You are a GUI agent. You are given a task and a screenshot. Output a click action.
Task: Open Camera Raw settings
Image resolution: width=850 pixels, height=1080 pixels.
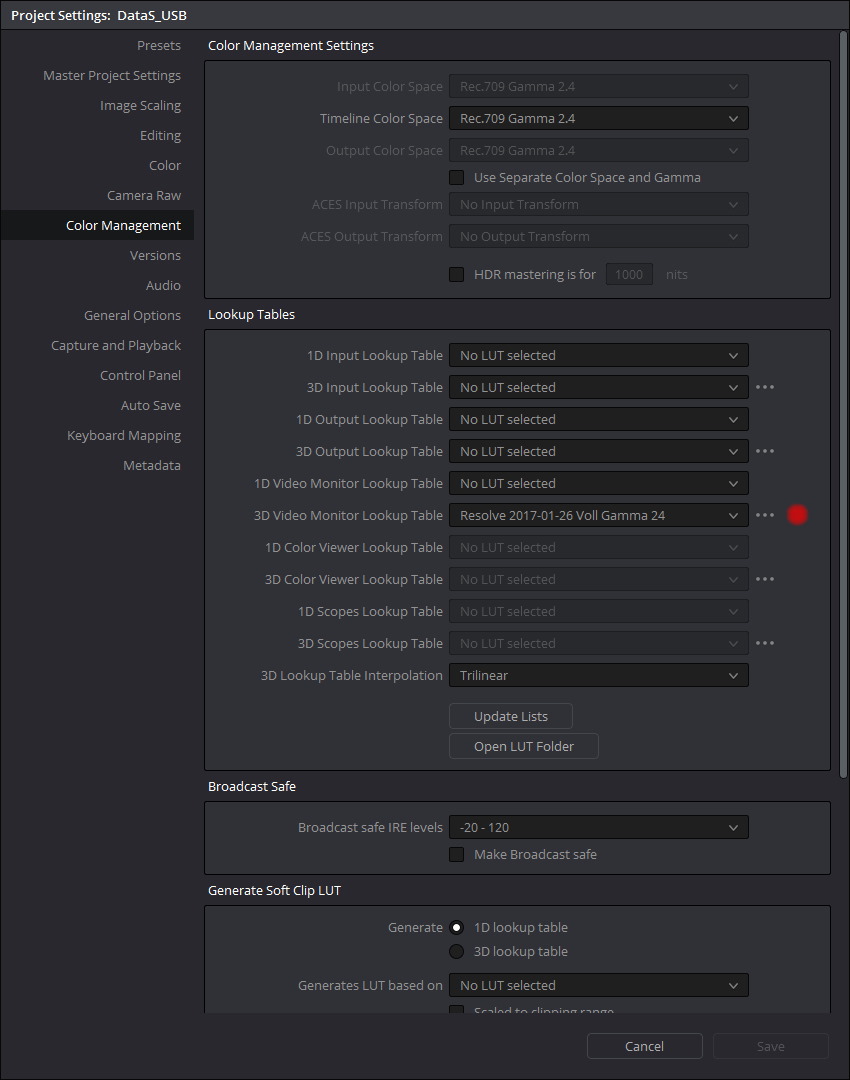click(x=144, y=196)
